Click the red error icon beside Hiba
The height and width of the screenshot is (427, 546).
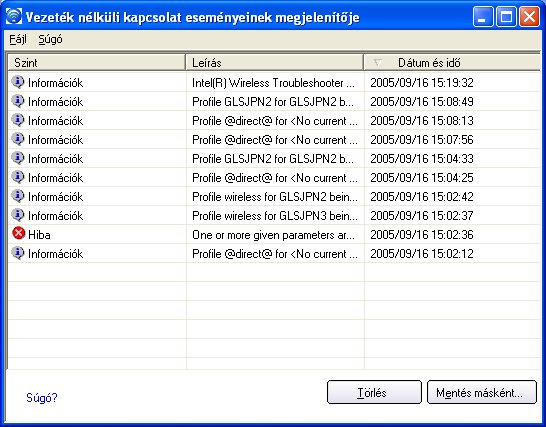(18, 233)
